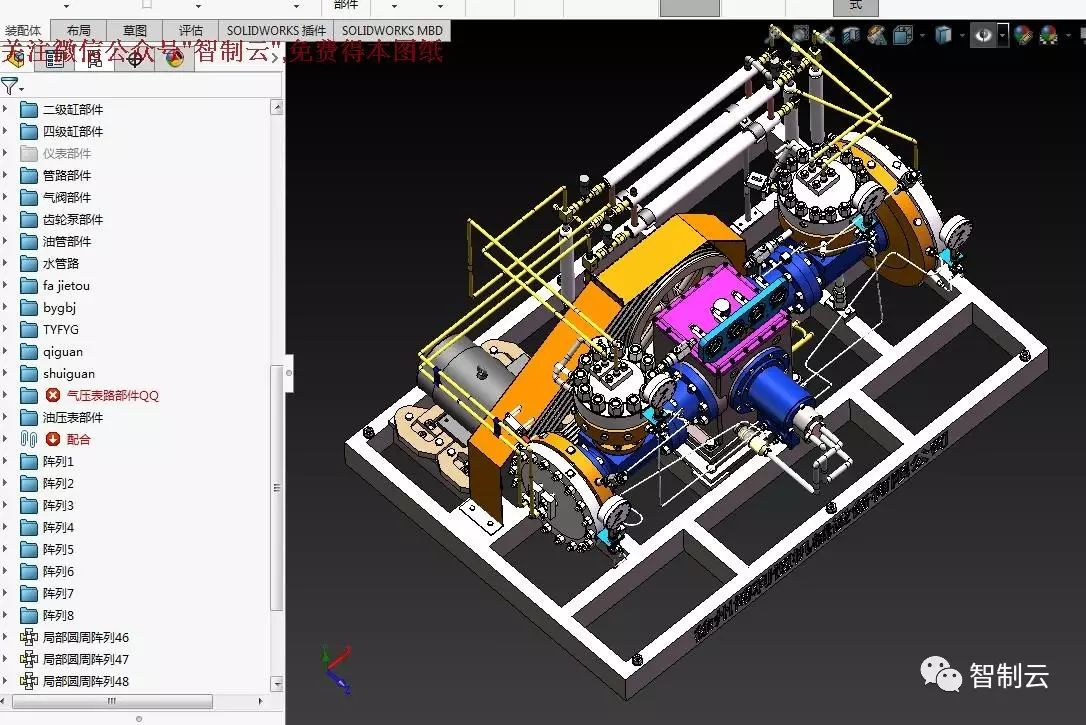Viewport: 1086px width, 725px height.
Task: Switch to the 布局 ribbon tab
Action: tap(79, 30)
